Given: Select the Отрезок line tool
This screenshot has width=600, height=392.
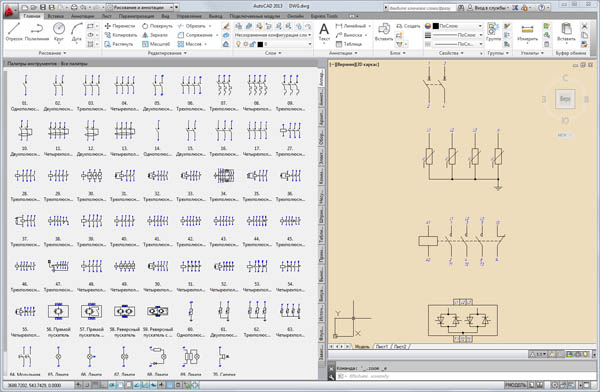Looking at the screenshot, I should pos(14,31).
